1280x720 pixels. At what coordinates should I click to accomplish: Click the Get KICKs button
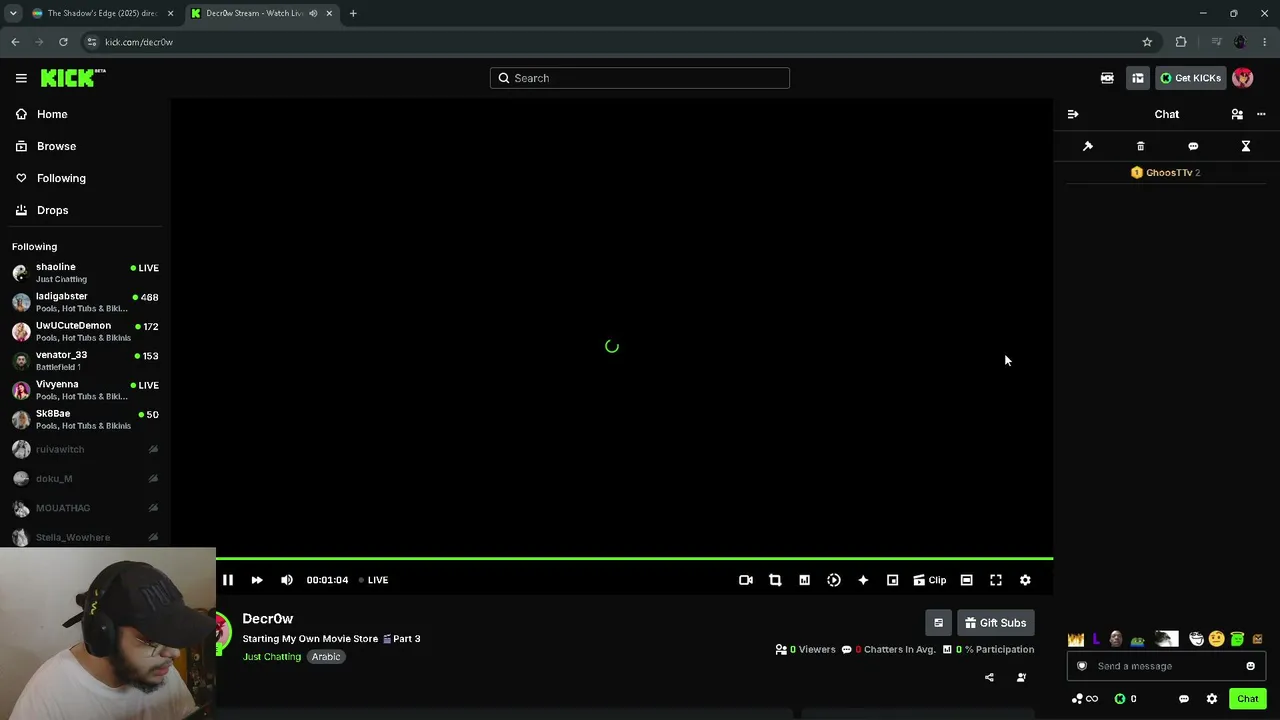pos(1191,78)
